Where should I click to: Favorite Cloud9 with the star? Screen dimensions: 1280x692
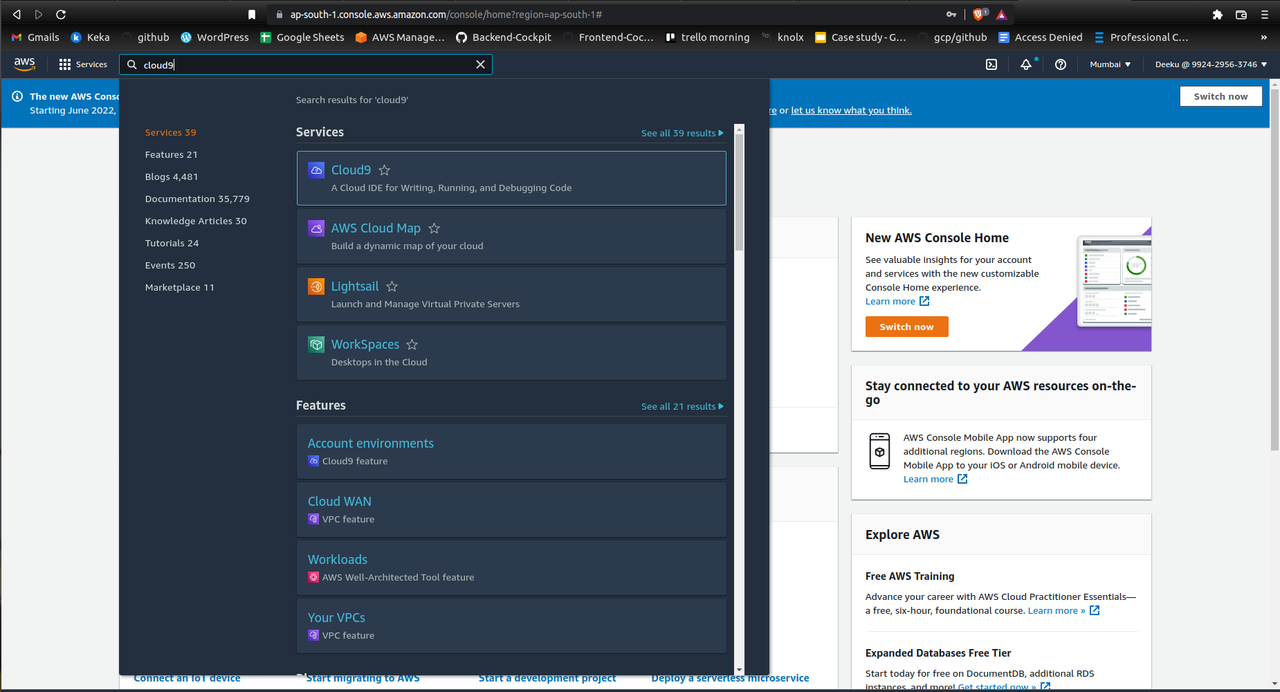(384, 170)
